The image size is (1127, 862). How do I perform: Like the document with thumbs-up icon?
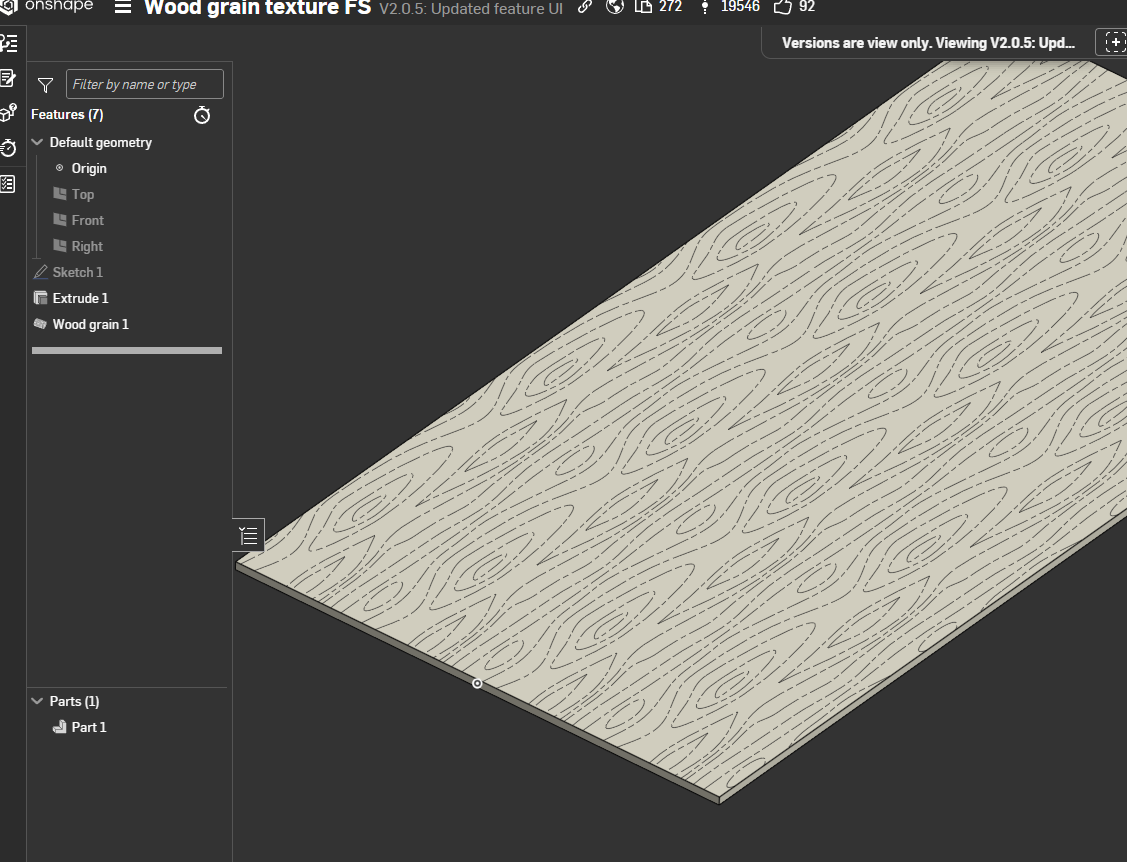point(783,6)
